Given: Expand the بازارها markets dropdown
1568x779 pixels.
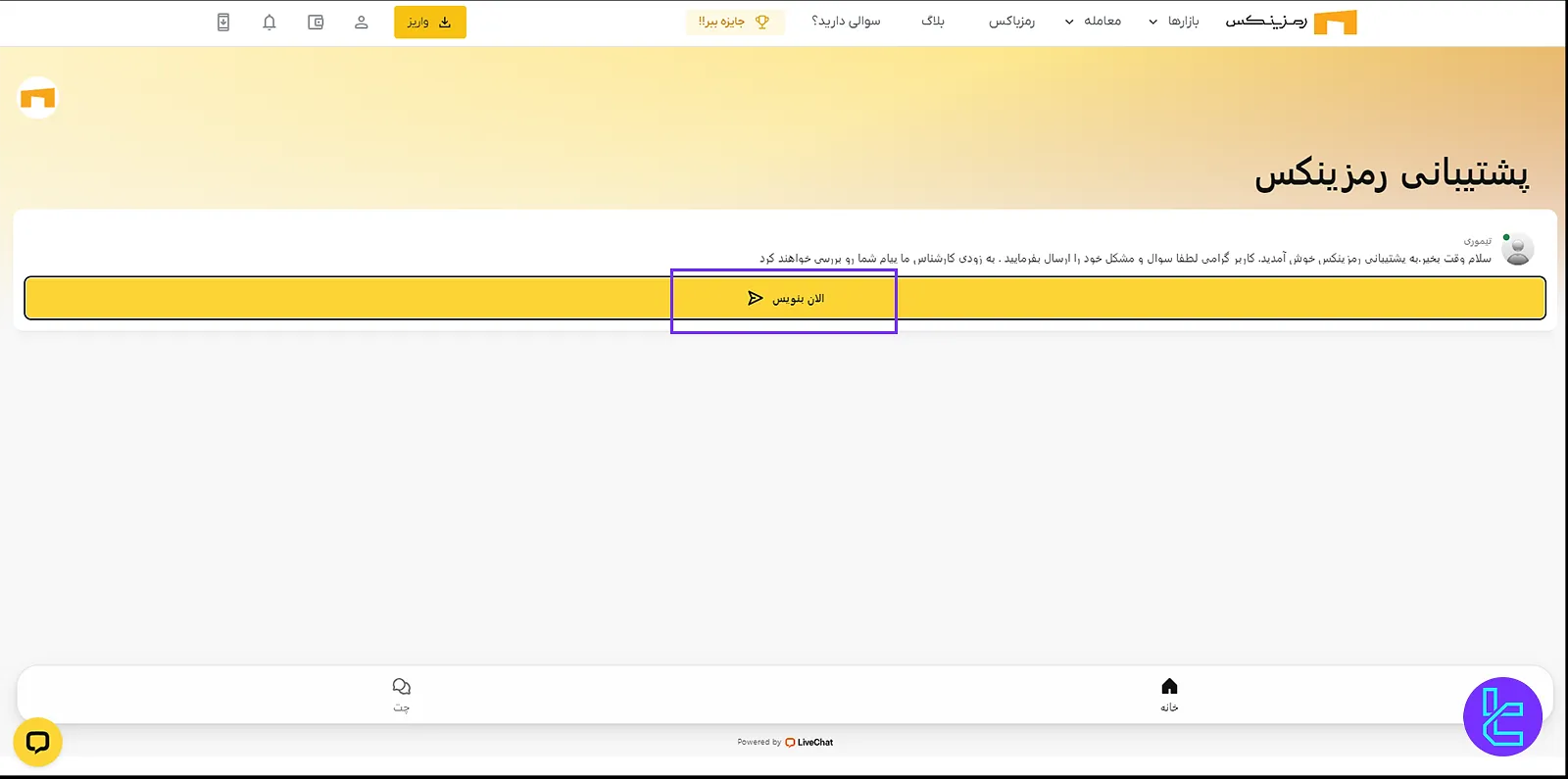Looking at the screenshot, I should pos(1174,22).
